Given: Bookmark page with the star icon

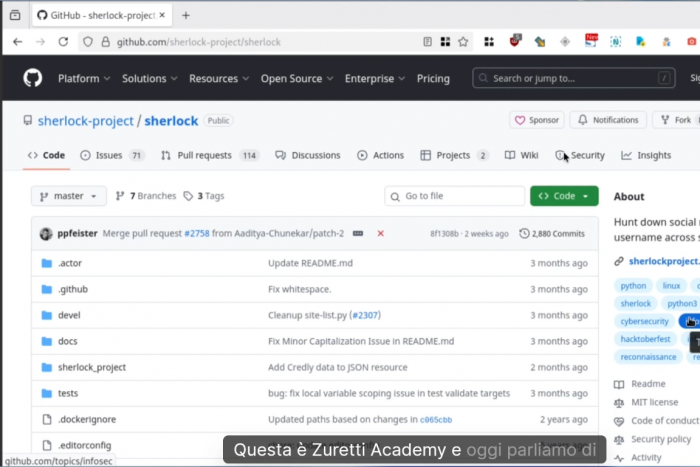Looking at the screenshot, I should pos(463,42).
